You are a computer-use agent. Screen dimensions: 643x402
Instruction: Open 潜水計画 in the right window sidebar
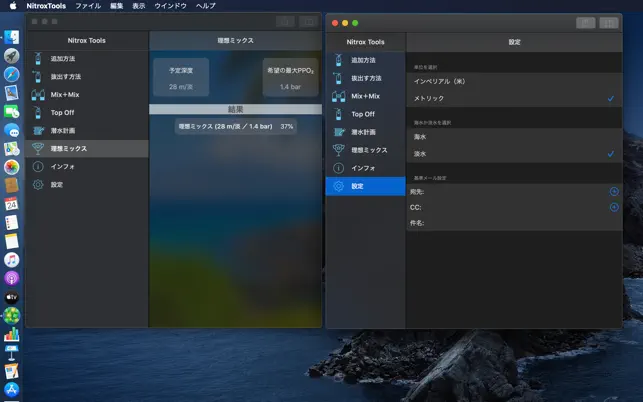365,132
